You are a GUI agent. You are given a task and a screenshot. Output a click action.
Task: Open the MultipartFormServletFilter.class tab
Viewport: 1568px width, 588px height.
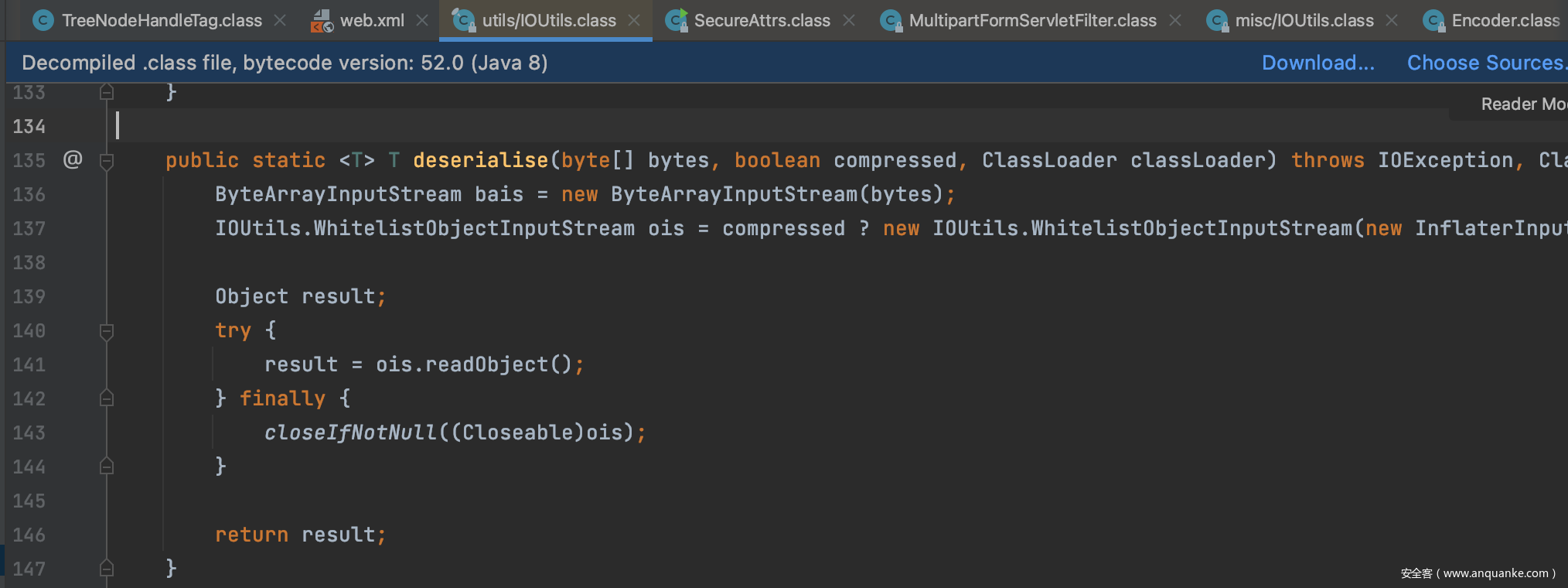click(1032, 21)
